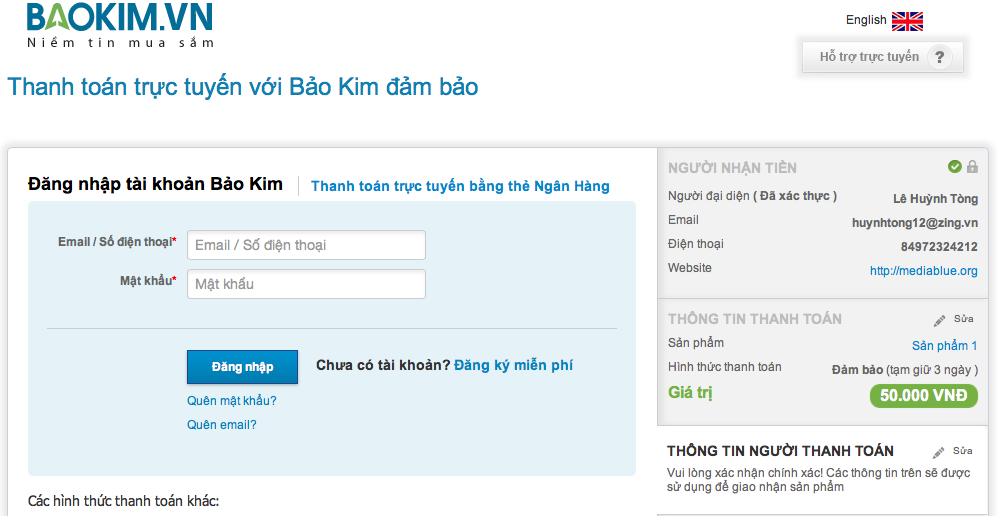Image resolution: width=1008 pixels, height=516 pixels.
Task: Click Quên mật khẩu? link
Action: tap(232, 401)
